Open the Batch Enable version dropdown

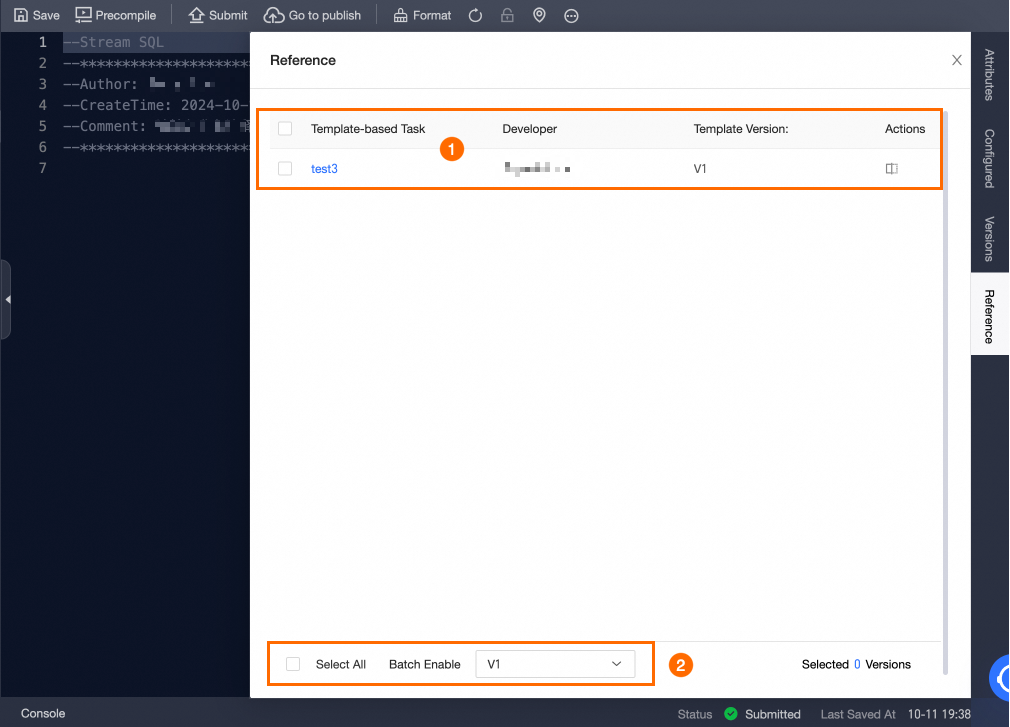(x=555, y=663)
